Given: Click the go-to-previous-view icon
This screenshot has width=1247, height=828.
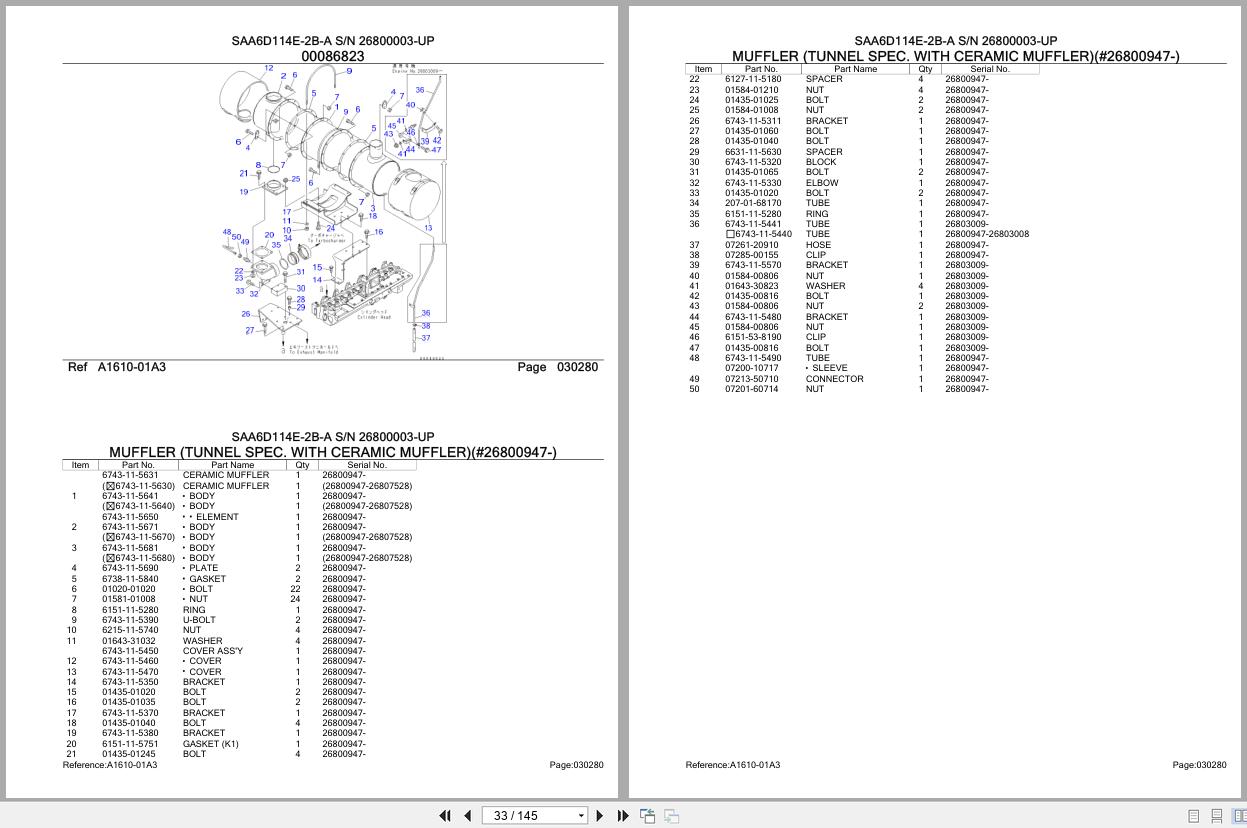Looking at the screenshot, I should pyautogui.click(x=648, y=816).
